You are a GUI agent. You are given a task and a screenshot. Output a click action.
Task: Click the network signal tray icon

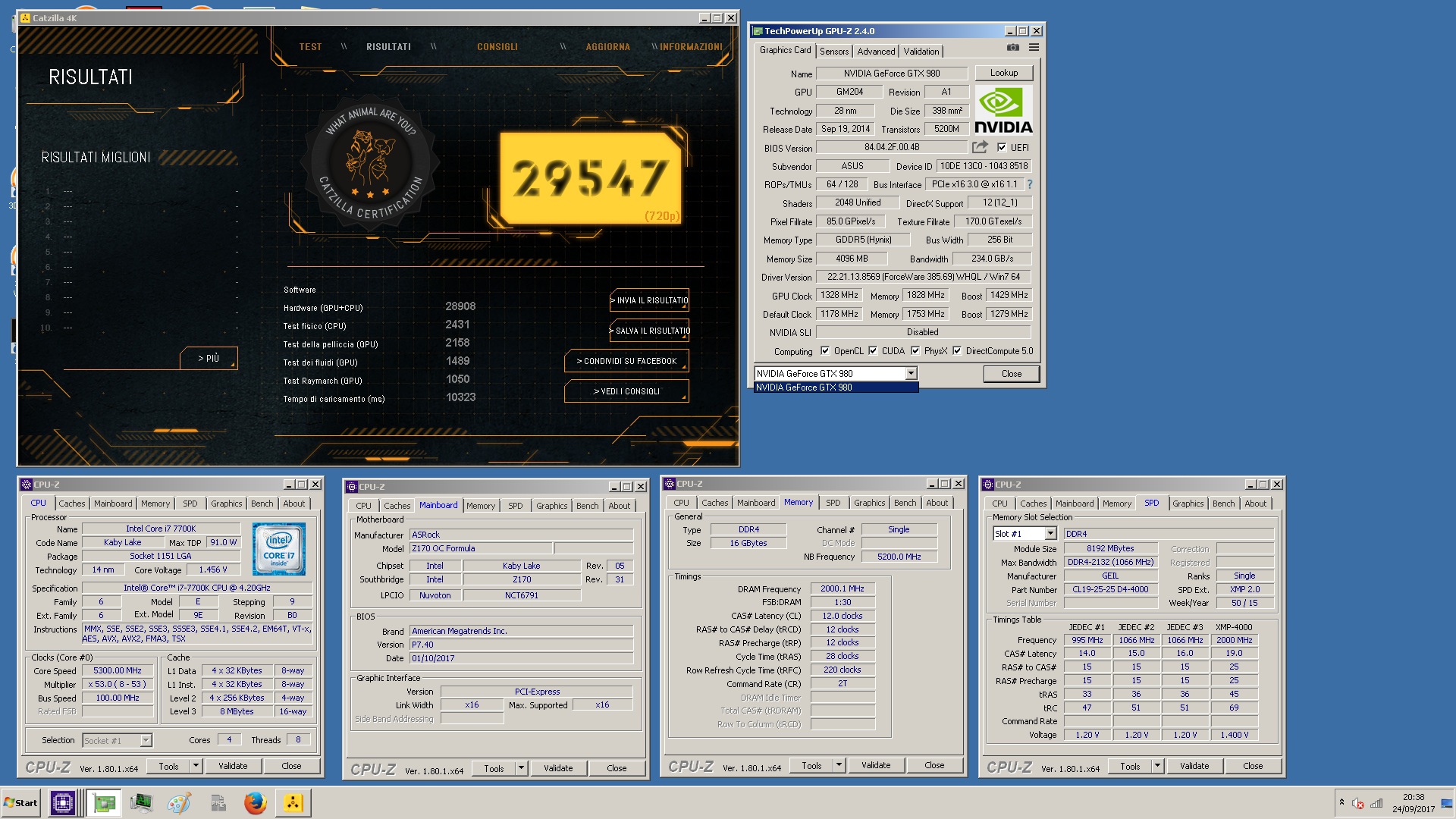coord(1376,803)
